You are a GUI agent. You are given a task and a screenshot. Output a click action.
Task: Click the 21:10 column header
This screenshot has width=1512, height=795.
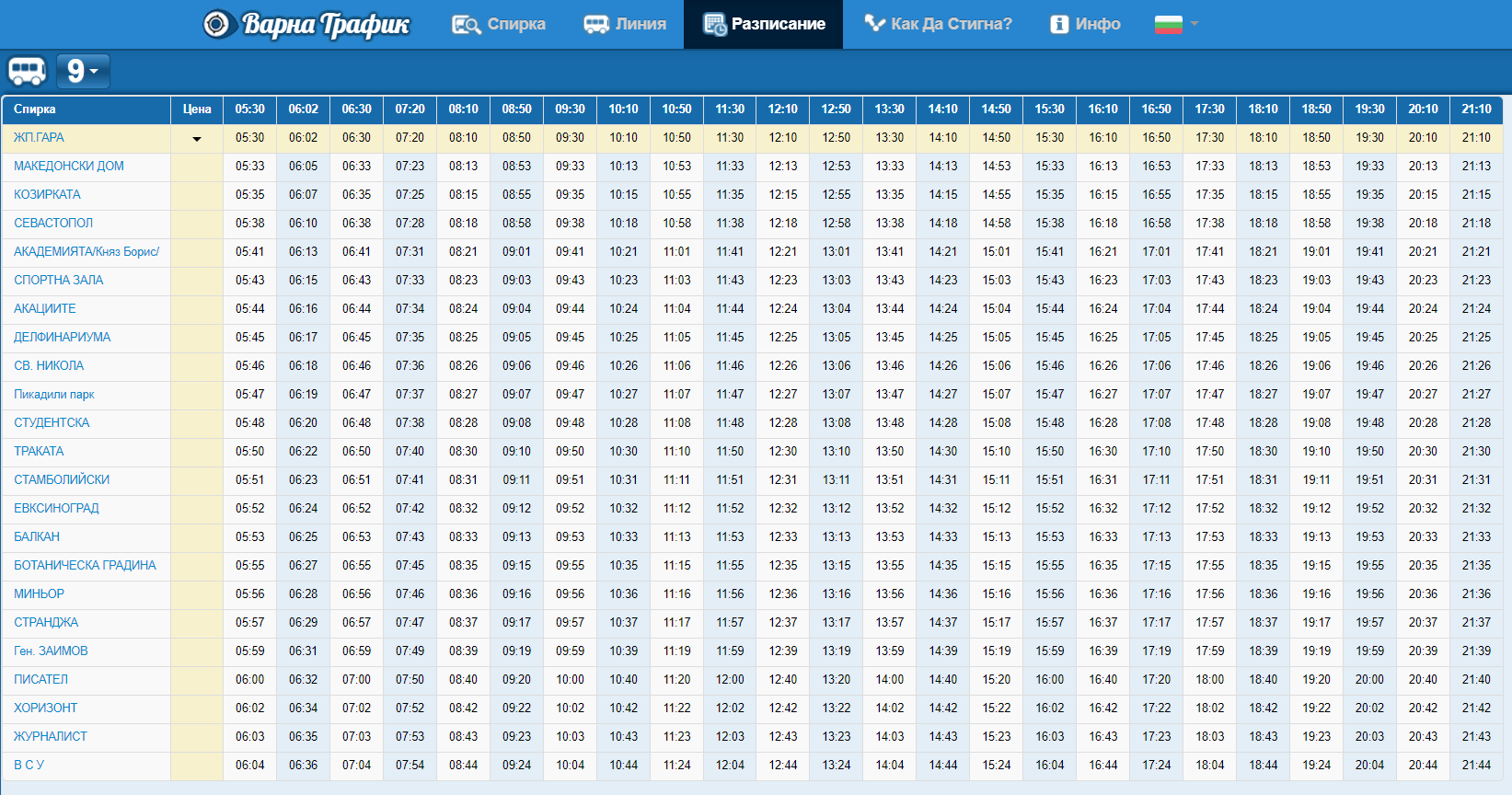tap(1476, 109)
